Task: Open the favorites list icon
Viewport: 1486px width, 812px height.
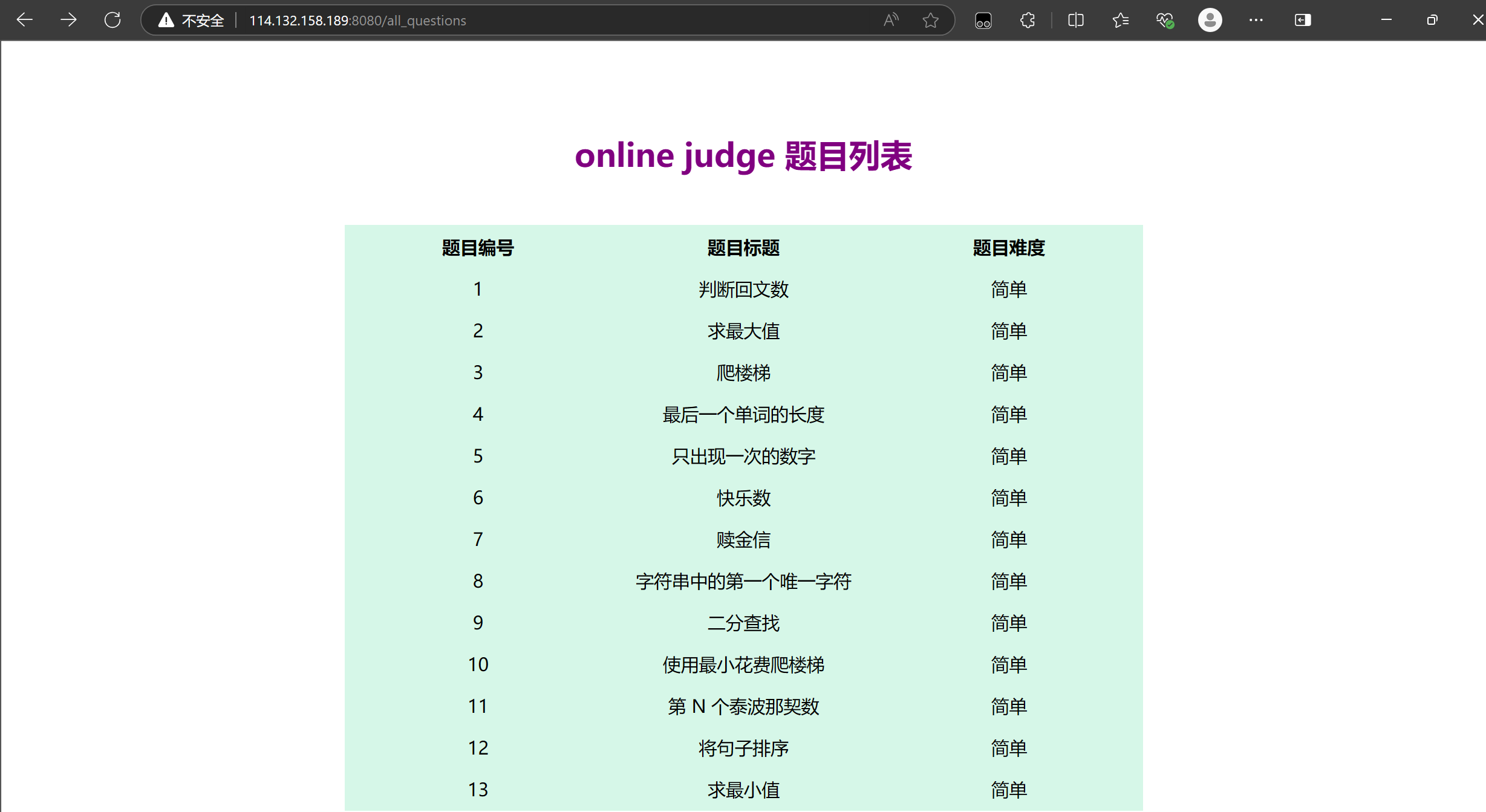Action: [x=1120, y=20]
